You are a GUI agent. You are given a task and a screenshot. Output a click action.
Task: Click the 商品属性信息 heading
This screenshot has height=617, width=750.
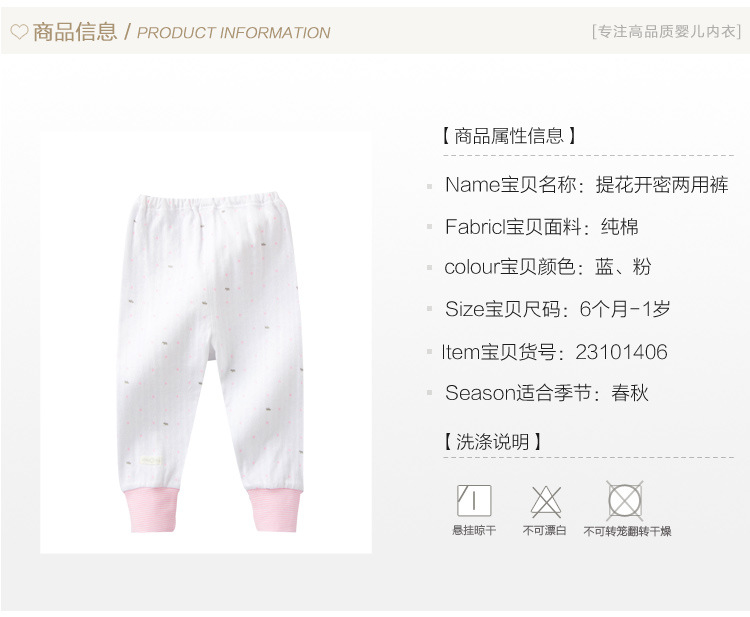[x=508, y=136]
